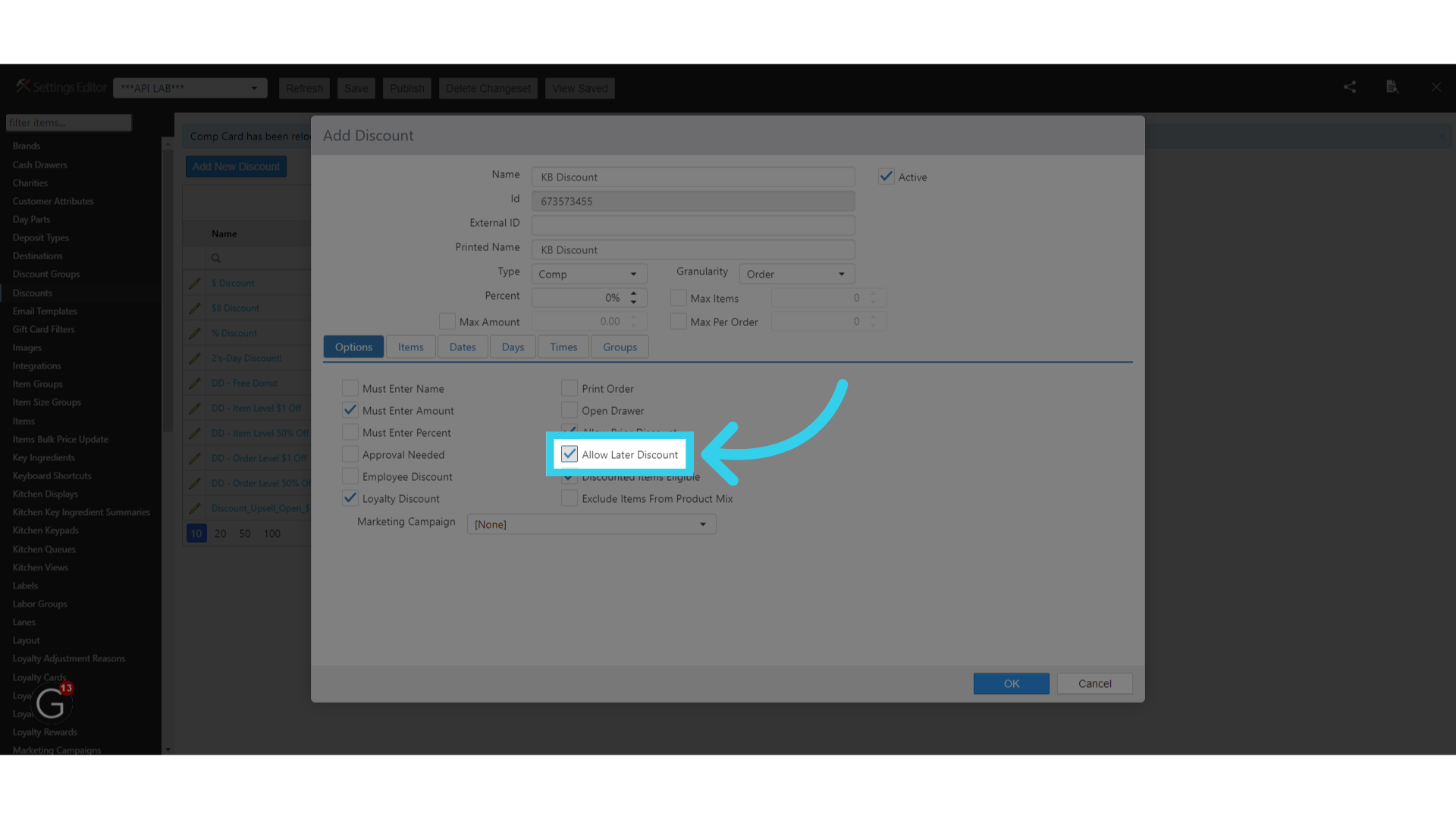Check the Must Enter Name option
This screenshot has height=819, width=1456.
click(x=350, y=388)
